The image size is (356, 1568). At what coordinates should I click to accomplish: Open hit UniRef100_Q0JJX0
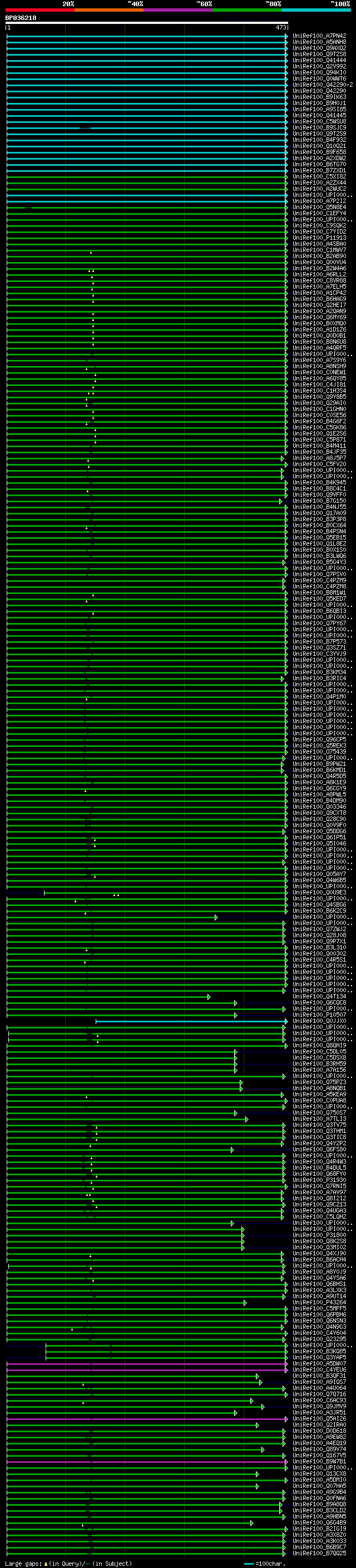[319, 1021]
